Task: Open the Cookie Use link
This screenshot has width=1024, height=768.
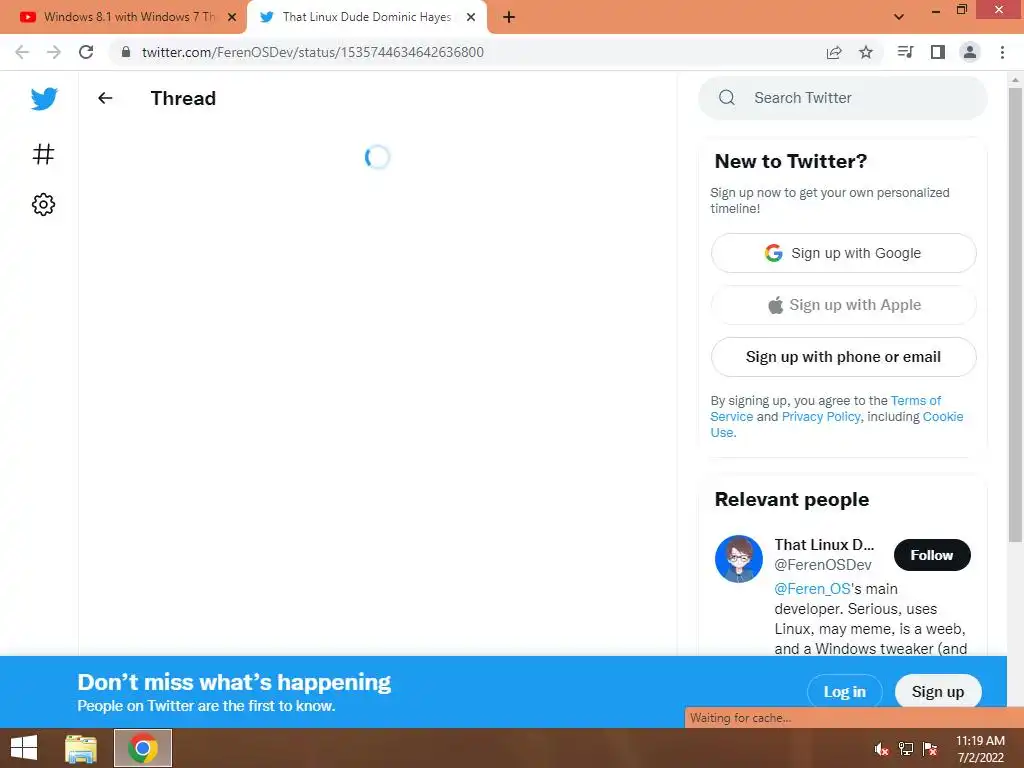Action: click(943, 417)
